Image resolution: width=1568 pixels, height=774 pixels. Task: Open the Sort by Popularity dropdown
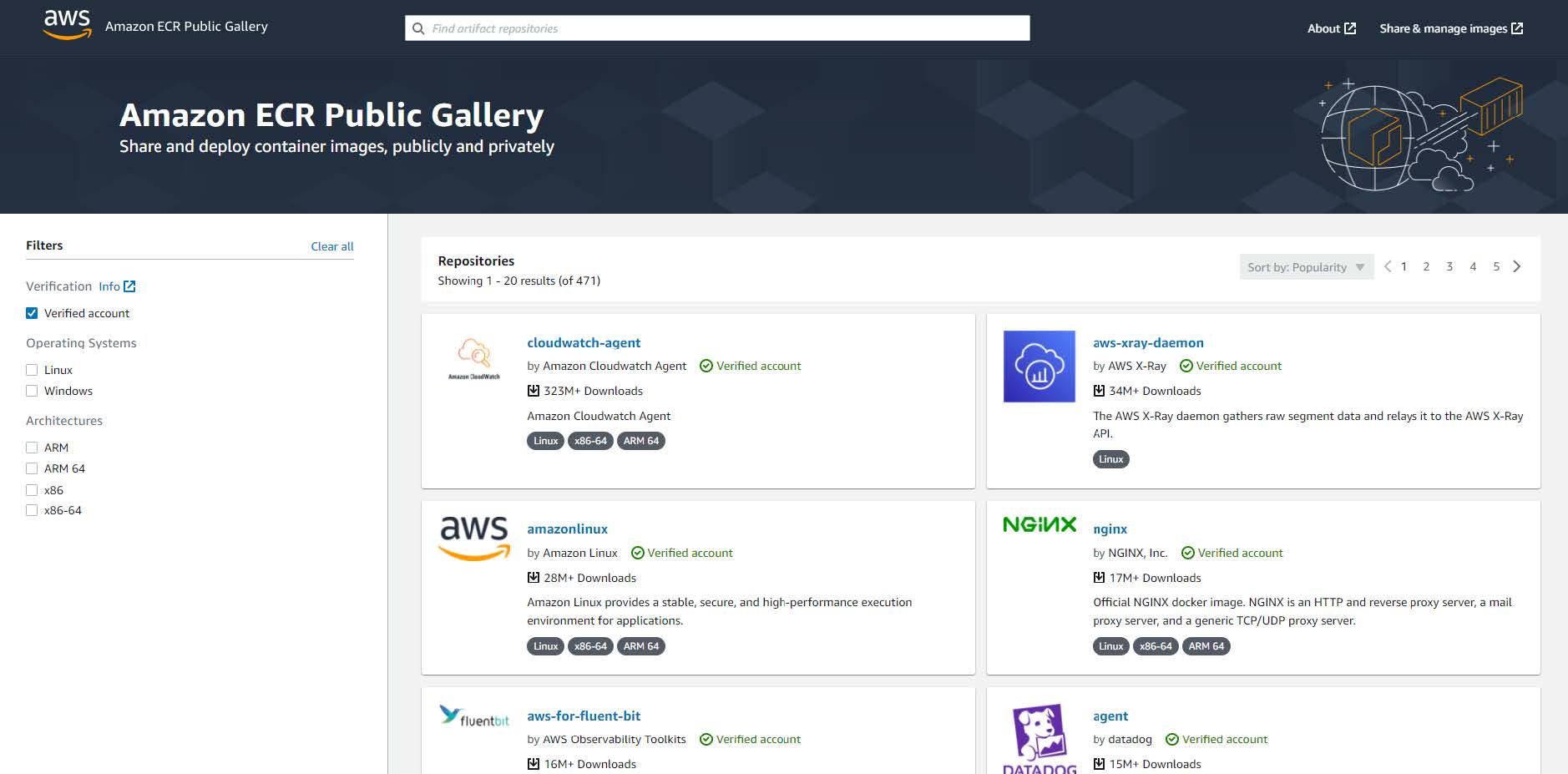coord(1306,267)
